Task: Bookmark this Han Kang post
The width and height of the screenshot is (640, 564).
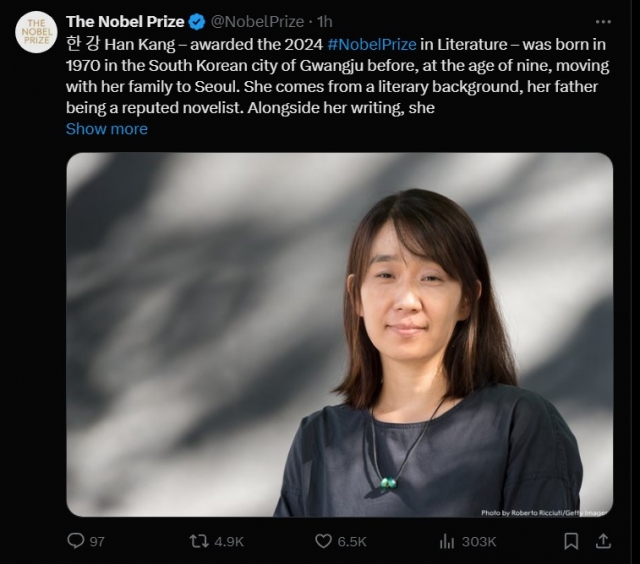Action: (571, 541)
